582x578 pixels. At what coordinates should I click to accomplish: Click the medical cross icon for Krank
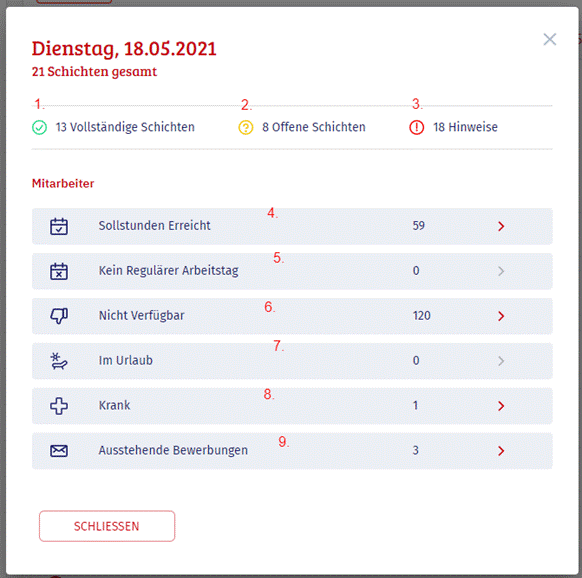tap(59, 406)
